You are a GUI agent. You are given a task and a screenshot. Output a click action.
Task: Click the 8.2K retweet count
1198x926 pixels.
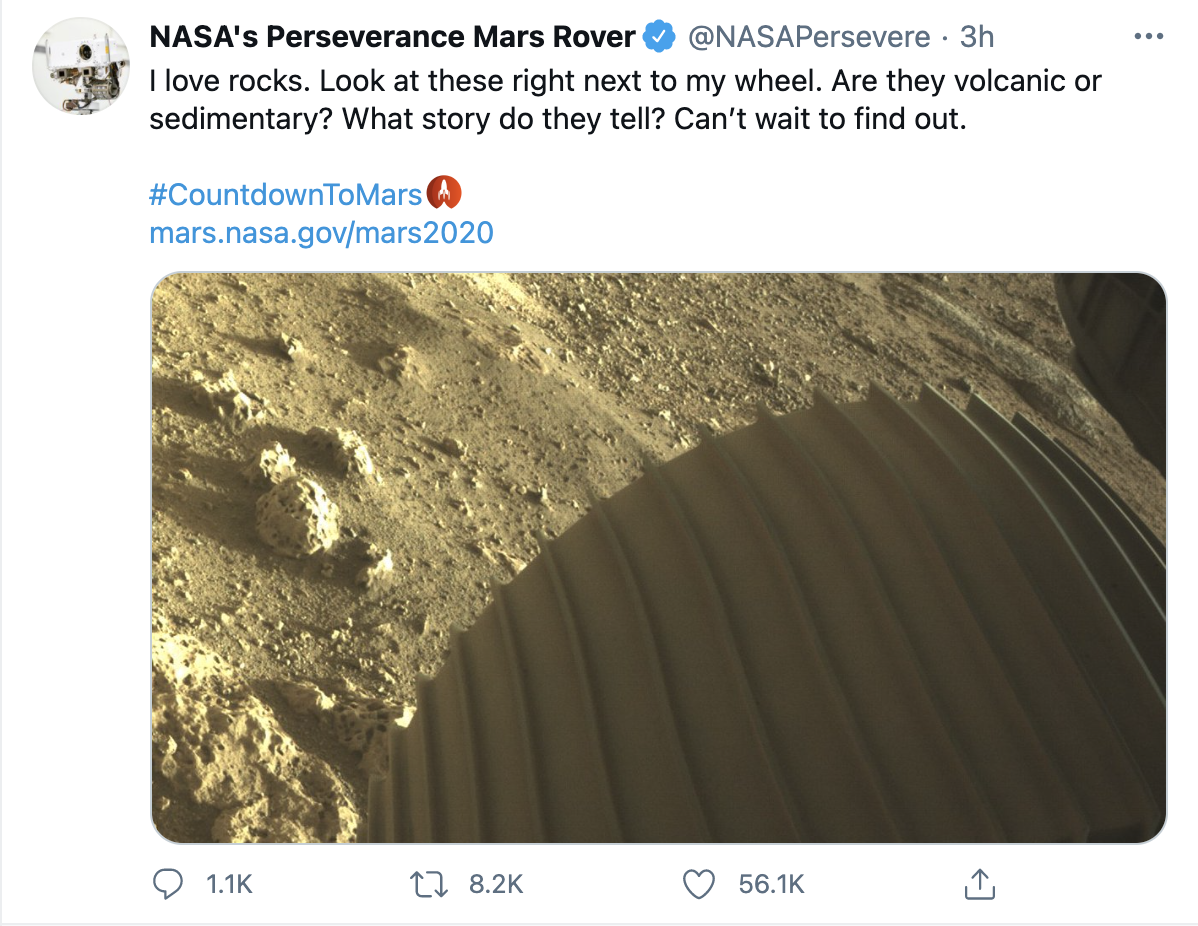click(x=496, y=884)
